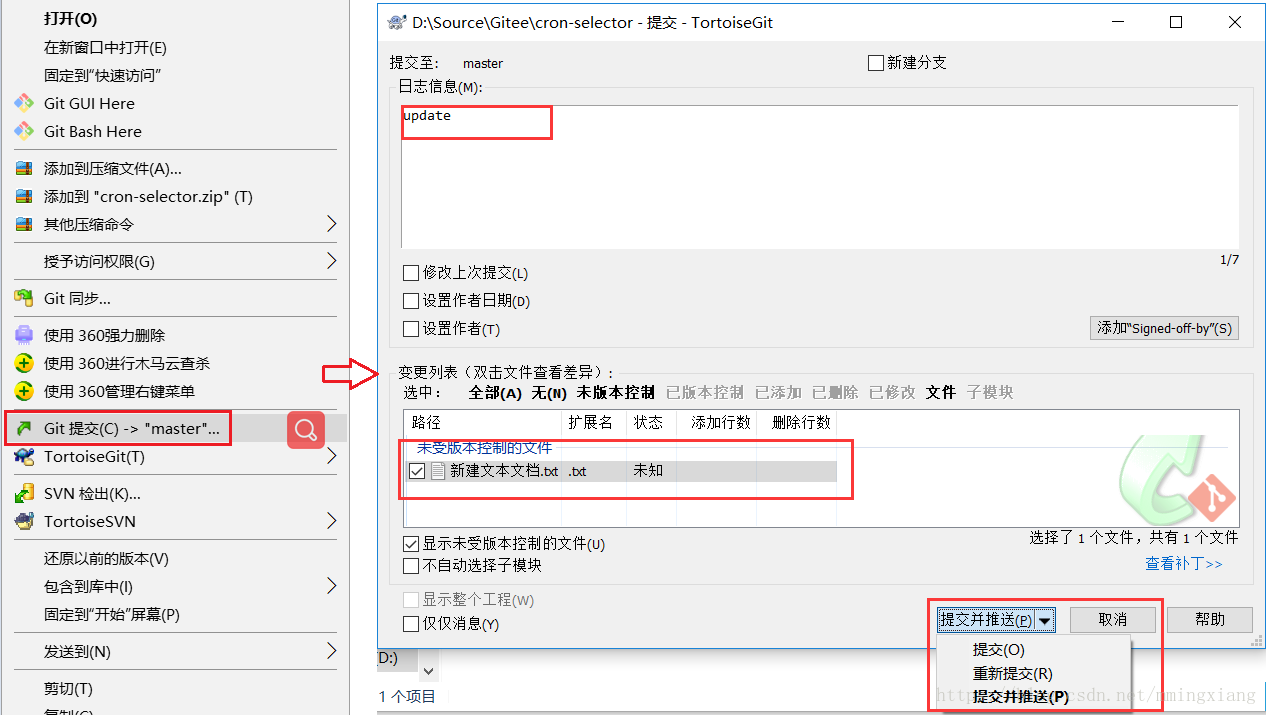This screenshot has height=715, width=1267.
Task: Expand the 包含到库中(I) submenu arrow
Action: point(332,586)
